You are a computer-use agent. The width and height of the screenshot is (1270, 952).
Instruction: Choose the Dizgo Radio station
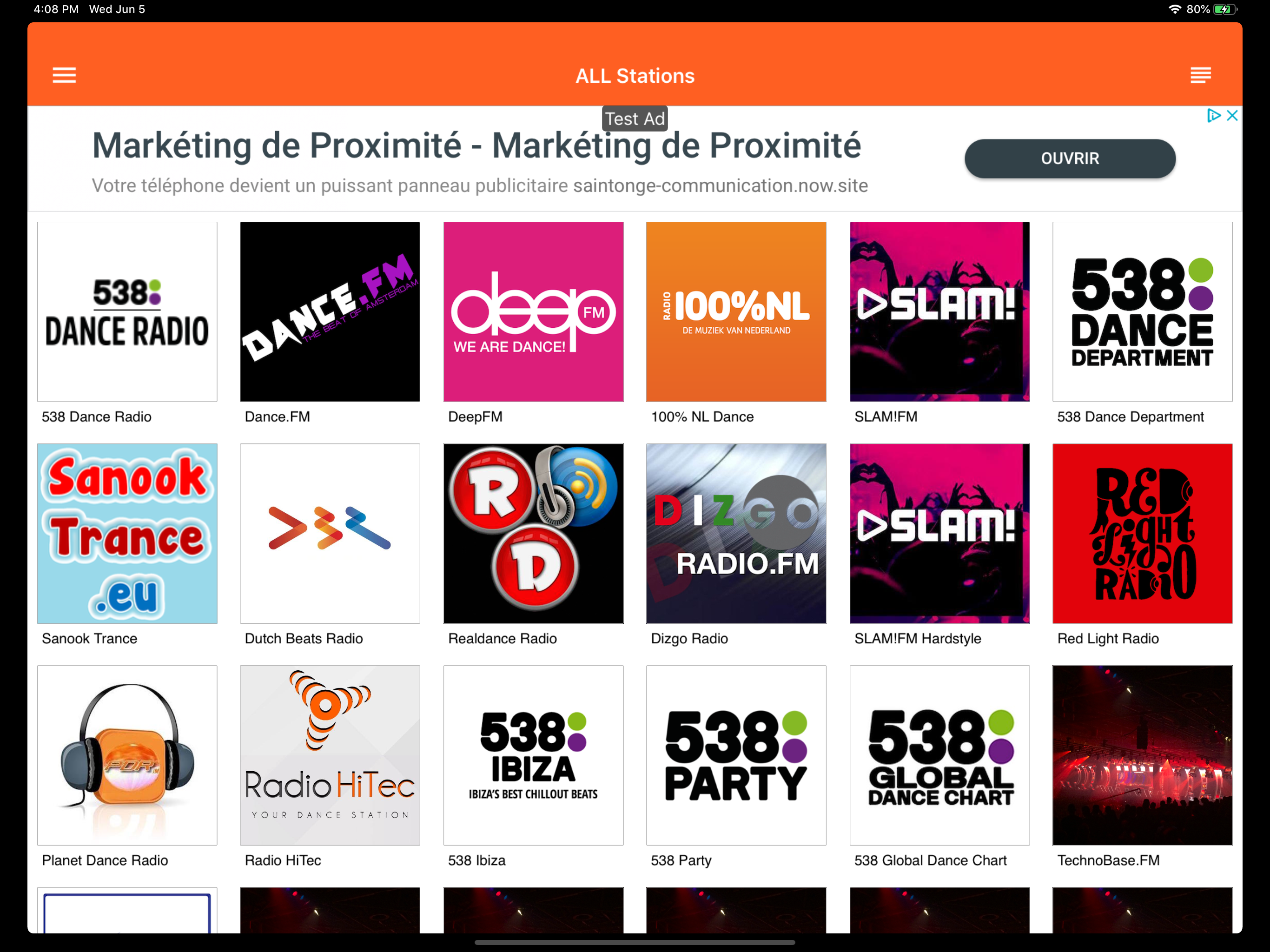(x=736, y=534)
